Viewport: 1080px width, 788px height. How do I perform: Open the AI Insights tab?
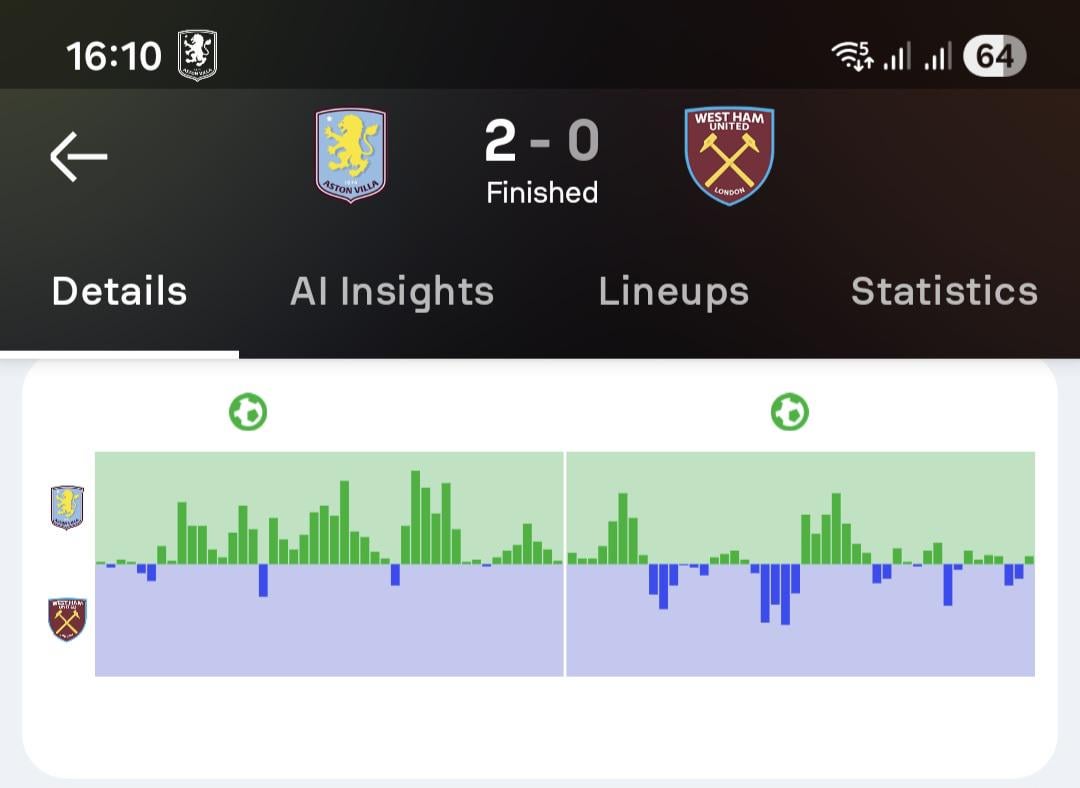coord(392,291)
